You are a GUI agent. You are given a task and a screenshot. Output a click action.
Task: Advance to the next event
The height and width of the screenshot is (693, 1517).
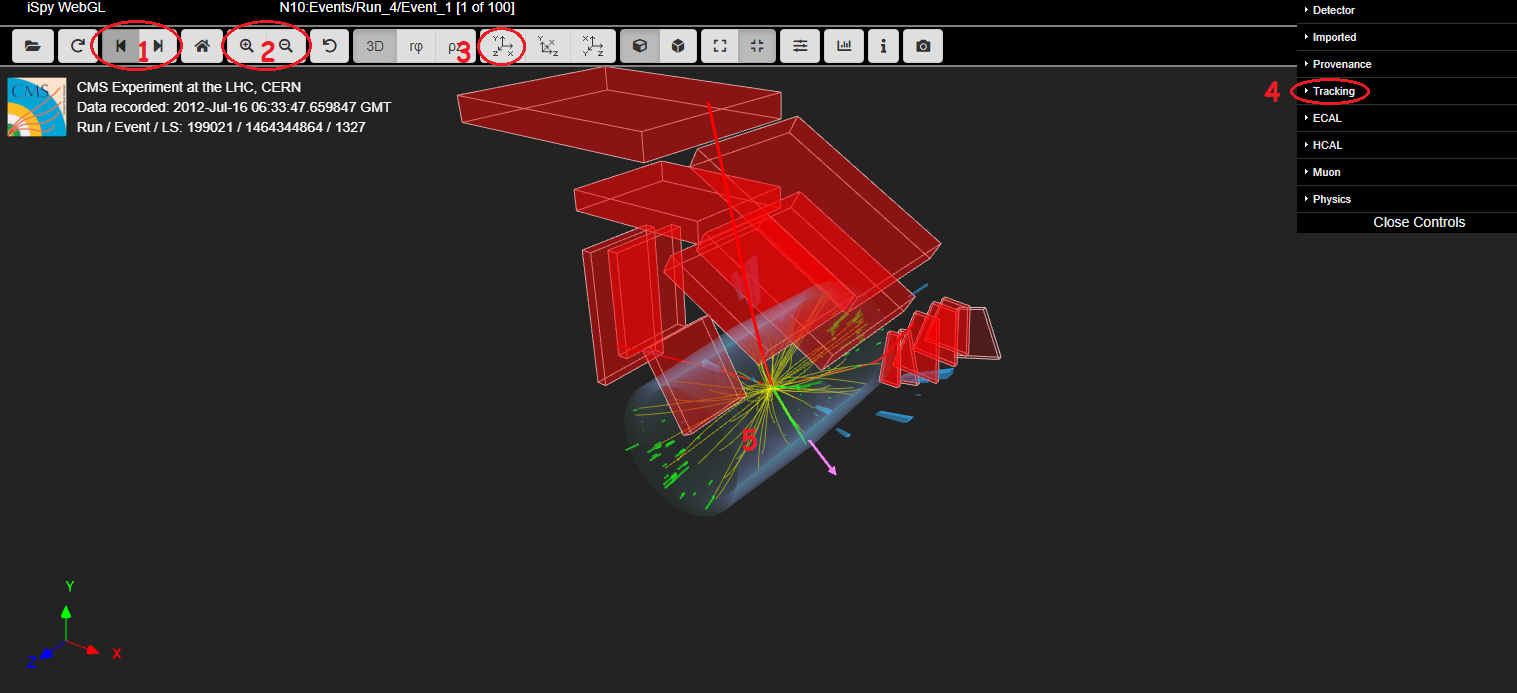click(x=158, y=46)
